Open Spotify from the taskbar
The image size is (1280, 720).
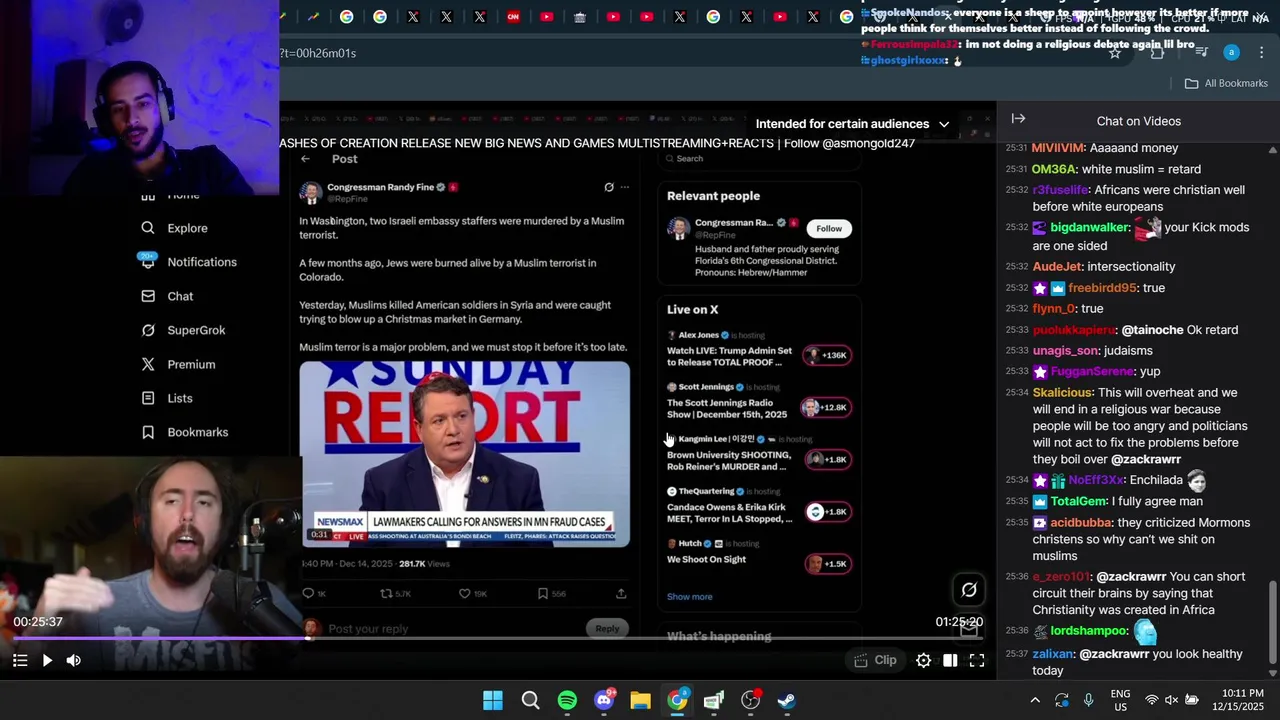pos(567,701)
